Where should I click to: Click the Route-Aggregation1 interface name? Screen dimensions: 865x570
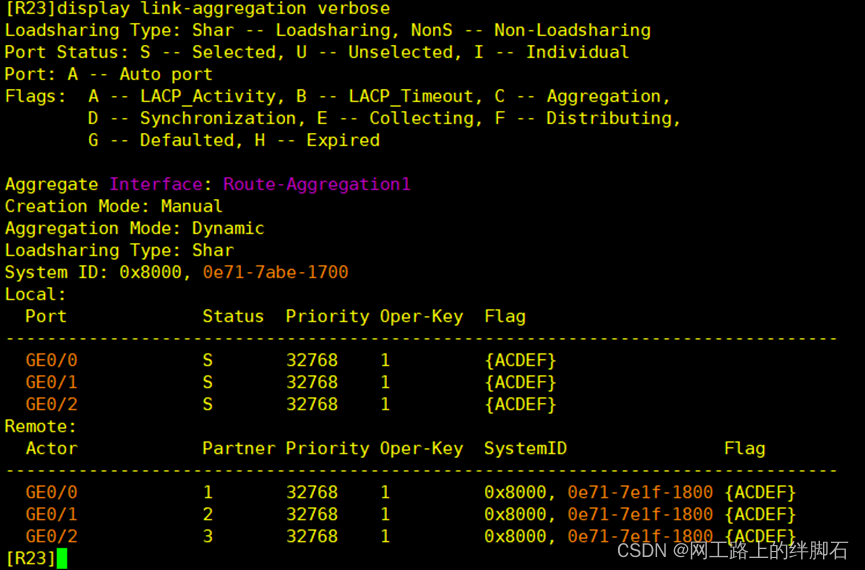point(317,184)
